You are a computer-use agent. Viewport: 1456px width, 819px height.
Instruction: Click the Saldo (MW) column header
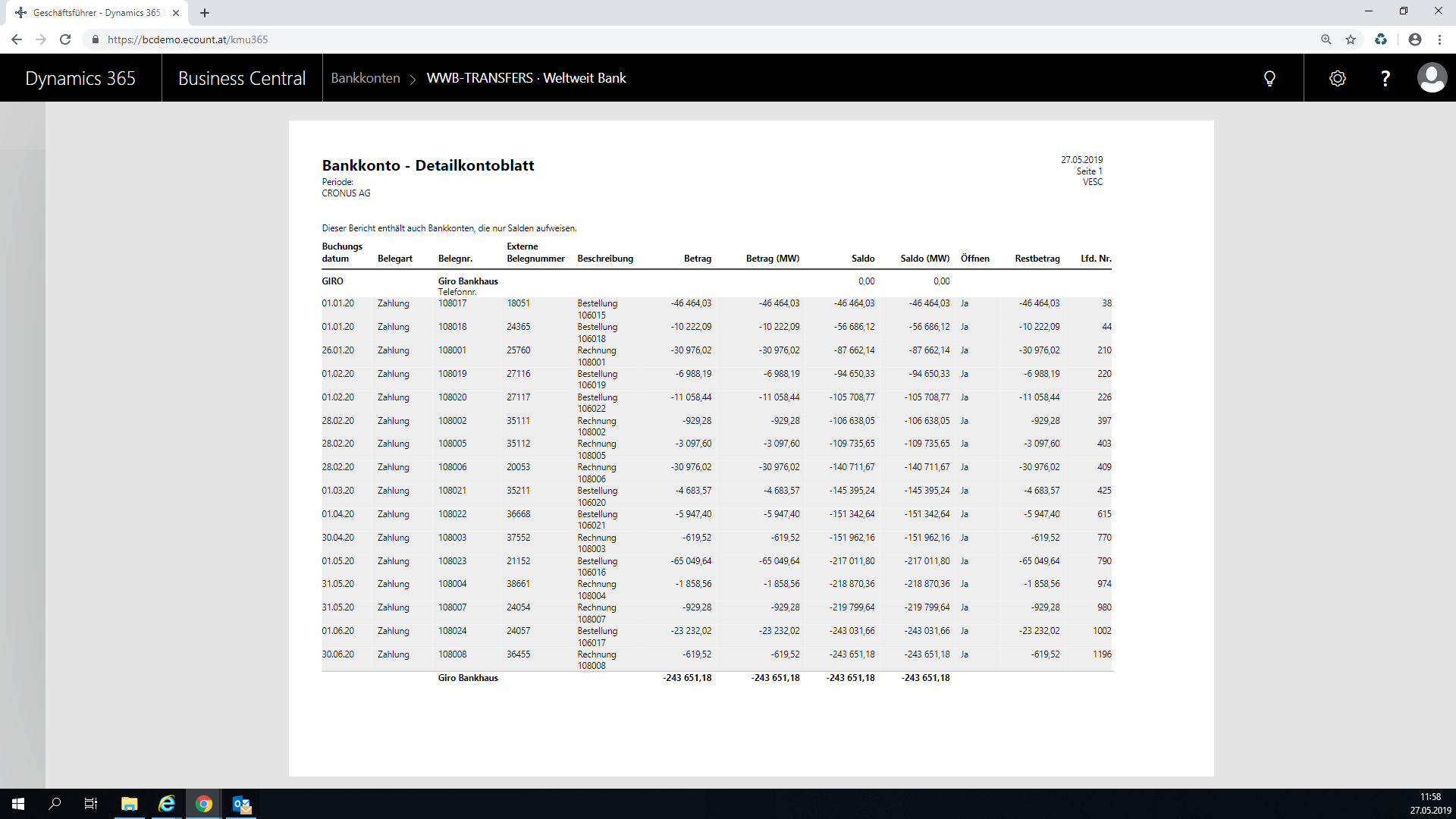point(925,259)
